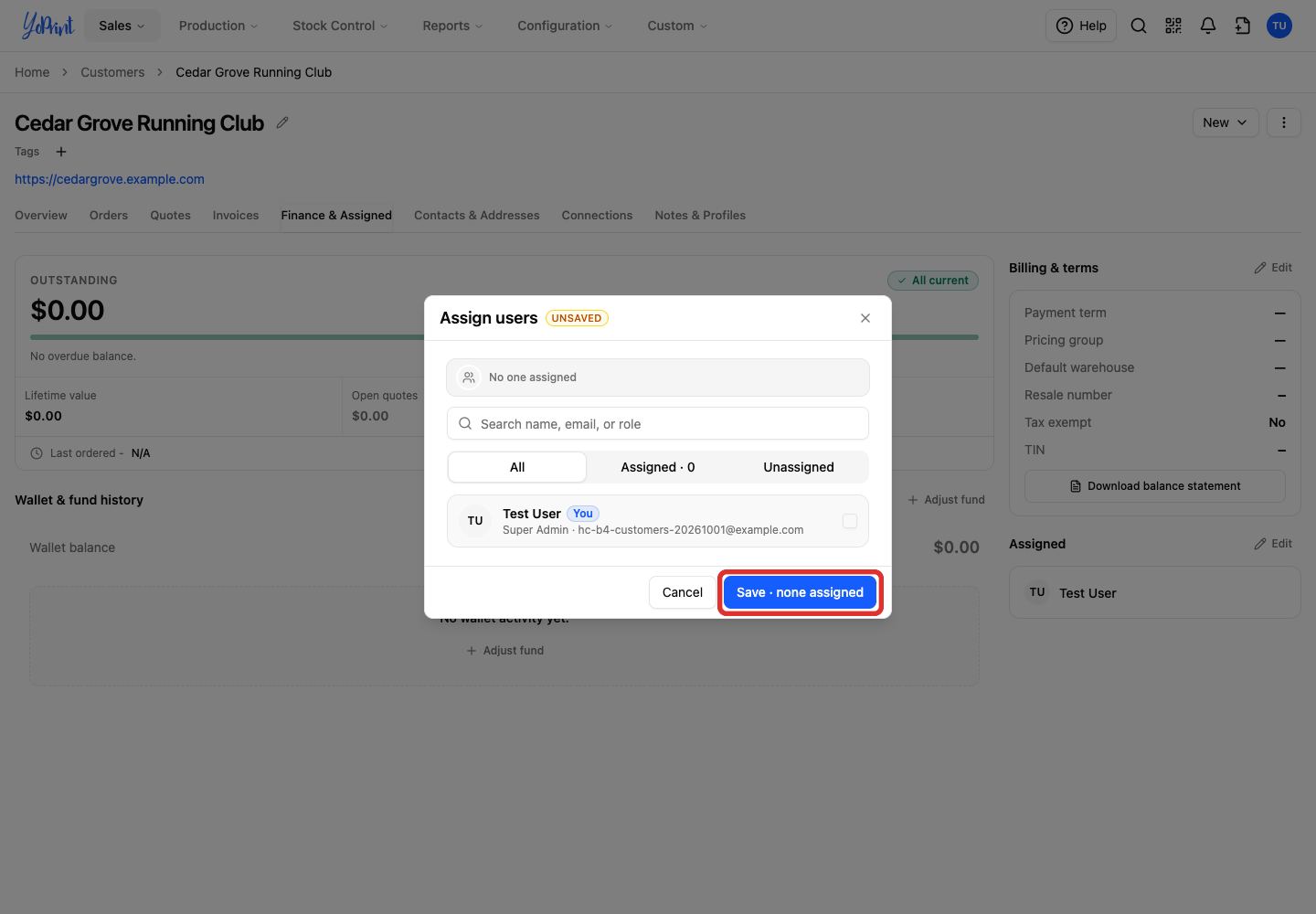Select the Unassigned filter
1316x914 pixels.
799,467
